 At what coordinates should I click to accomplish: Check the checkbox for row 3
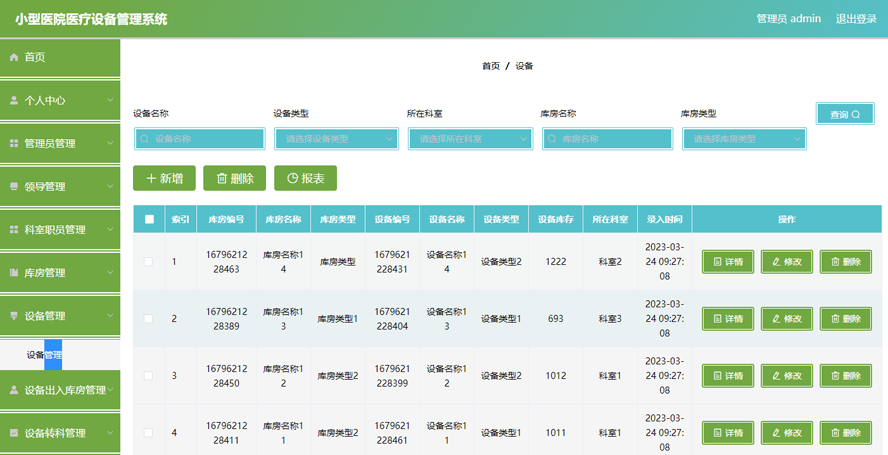click(148, 376)
